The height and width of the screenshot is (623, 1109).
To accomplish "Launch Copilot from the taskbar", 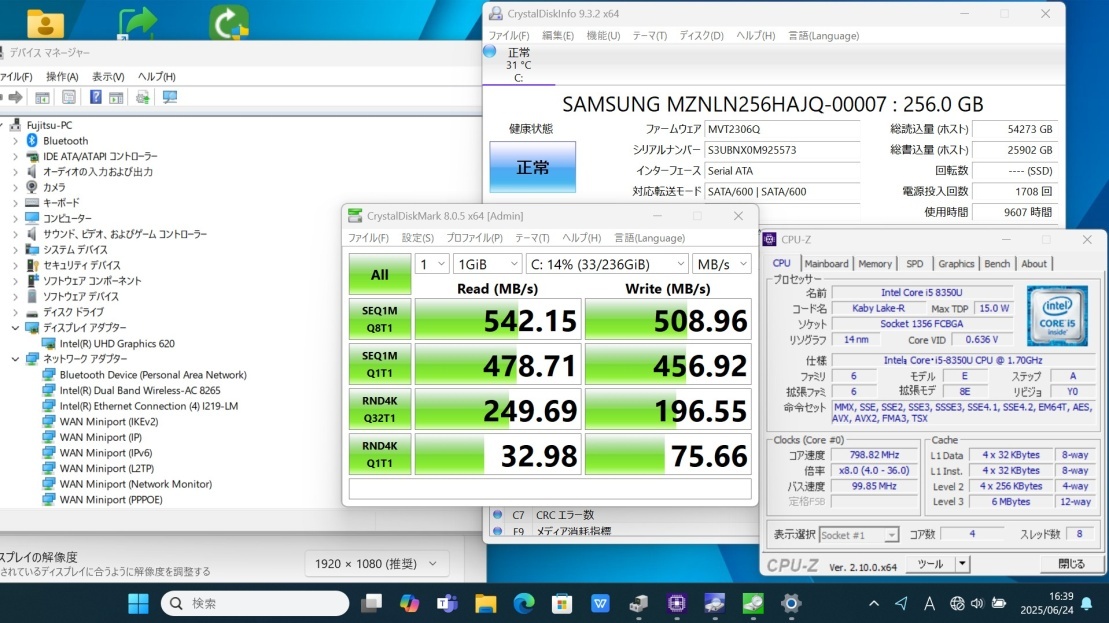I will point(410,603).
